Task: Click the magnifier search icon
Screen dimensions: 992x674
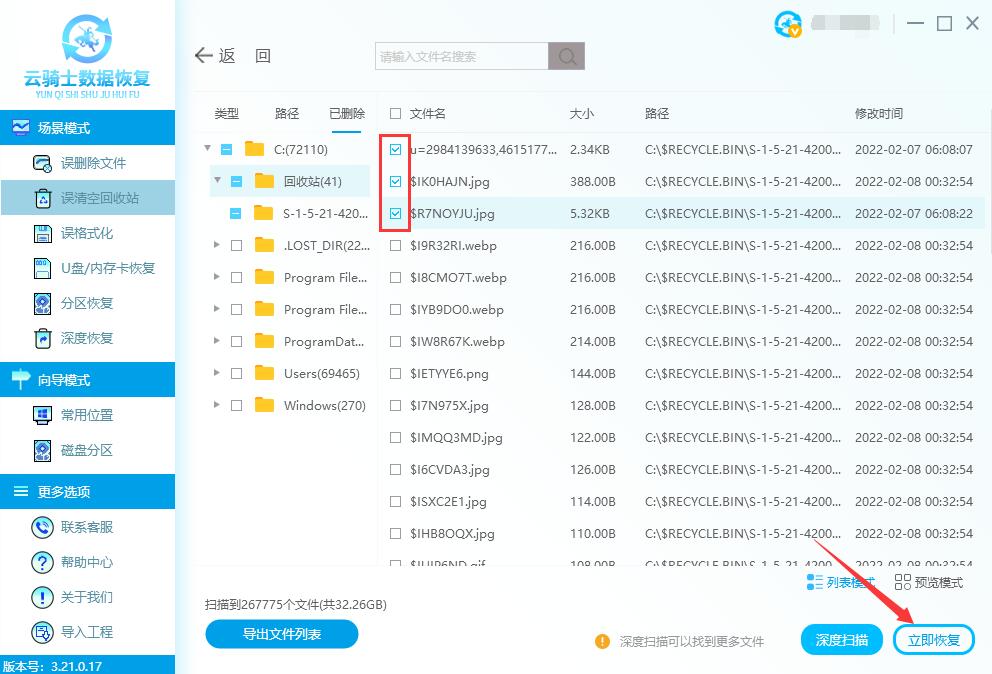Action: (566, 56)
